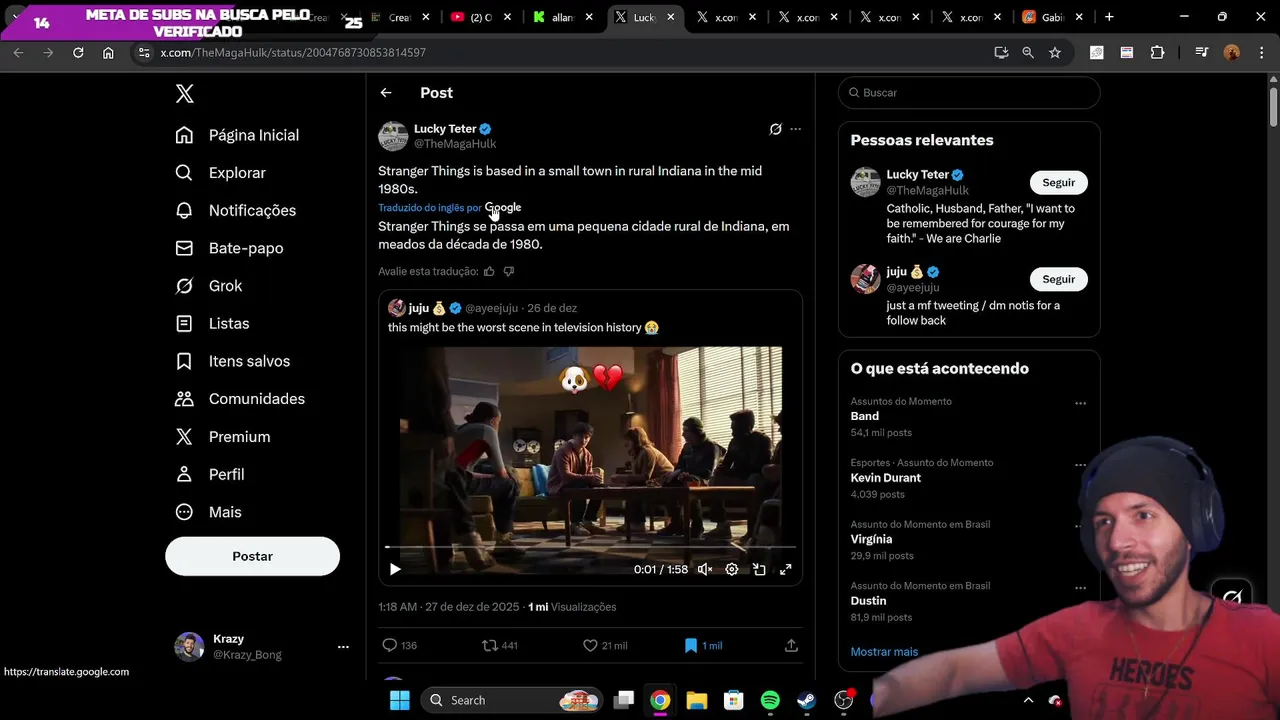Open picture-in-picture video icon
The image size is (1280, 720).
click(759, 569)
